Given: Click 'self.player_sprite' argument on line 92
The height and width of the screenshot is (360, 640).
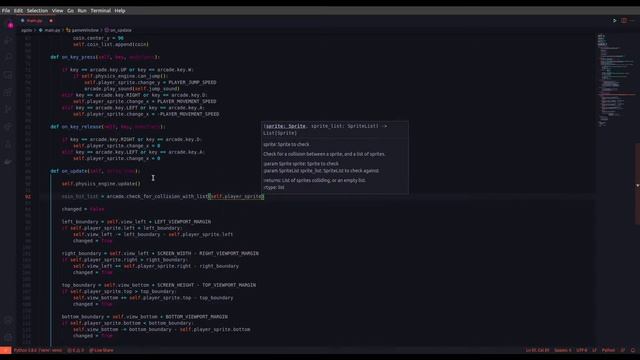Looking at the screenshot, I should tap(237, 196).
